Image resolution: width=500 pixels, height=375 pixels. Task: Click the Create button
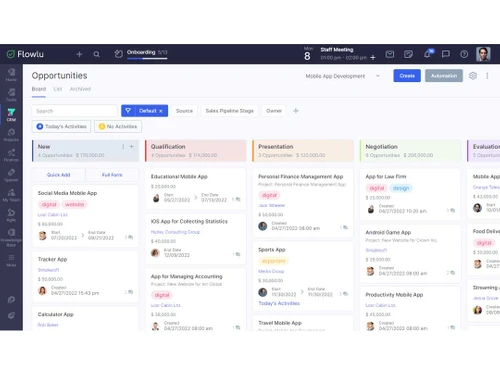pos(407,76)
